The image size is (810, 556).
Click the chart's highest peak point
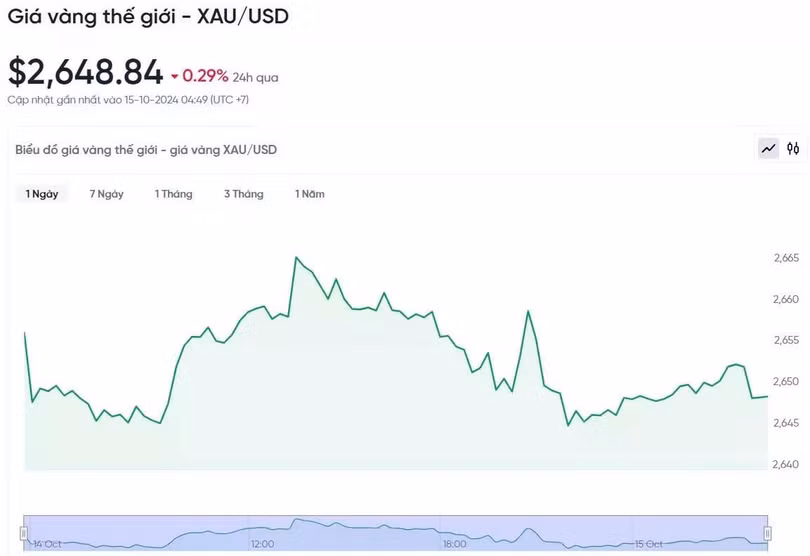[x=296, y=258]
